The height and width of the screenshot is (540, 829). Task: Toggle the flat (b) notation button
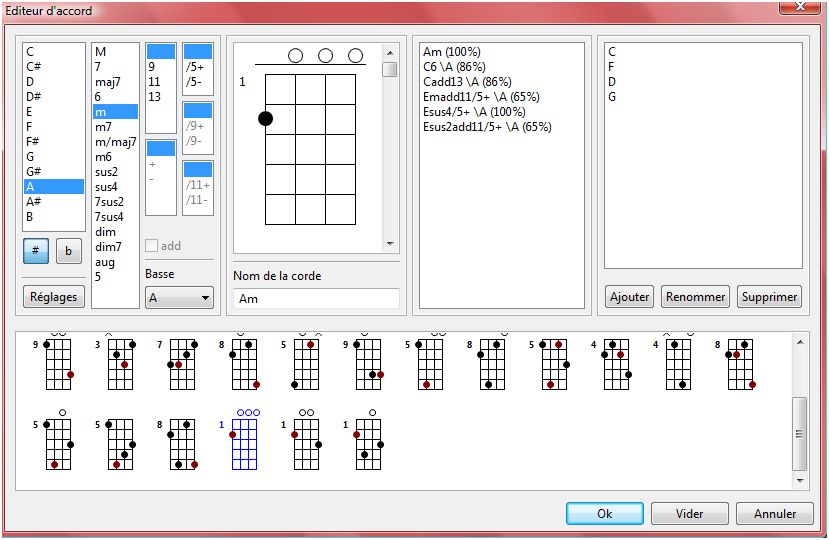[69, 251]
